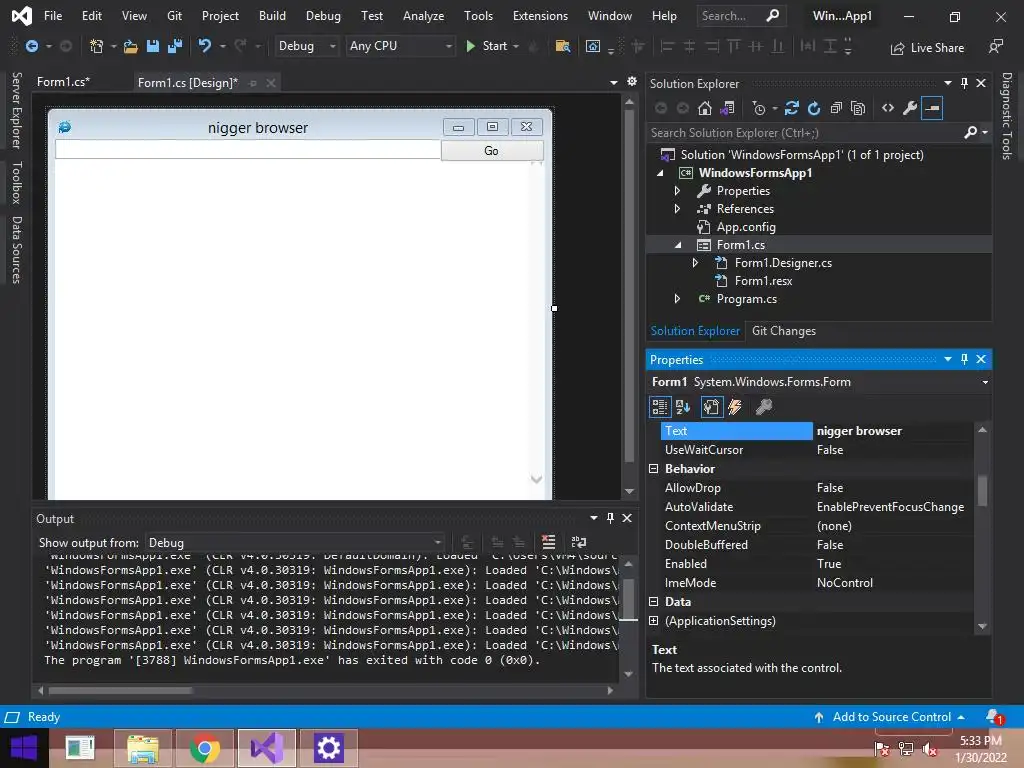The width and height of the screenshot is (1024, 768).
Task: Show Properties icon in Properties toolbar
Action: 711,407
